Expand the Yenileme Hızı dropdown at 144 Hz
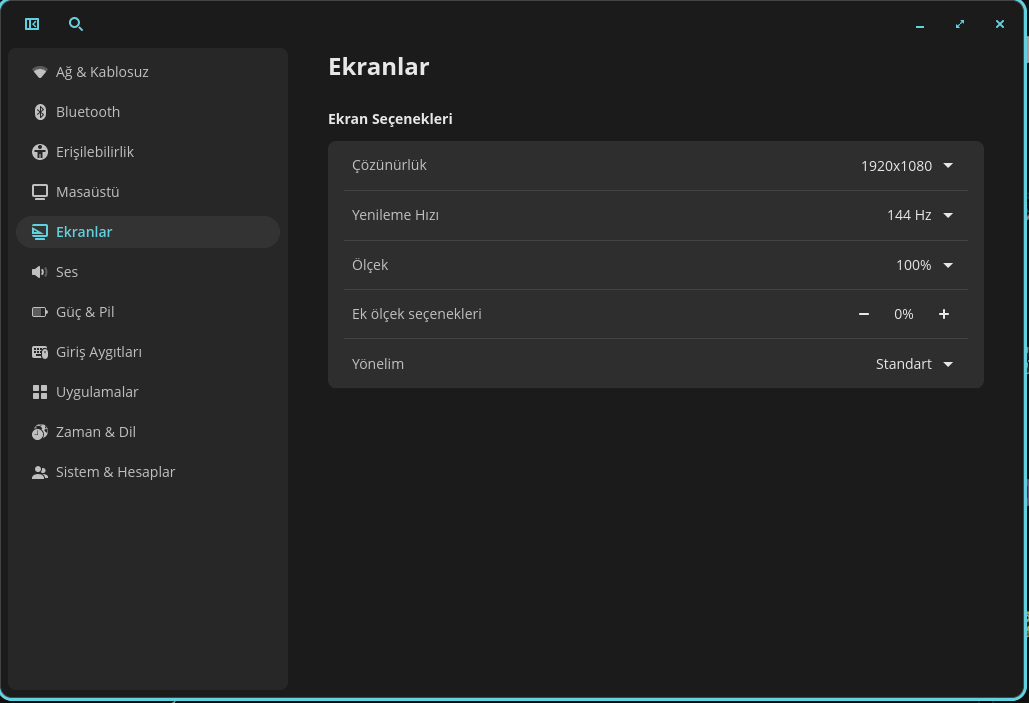This screenshot has height=703, width=1029. tap(920, 215)
